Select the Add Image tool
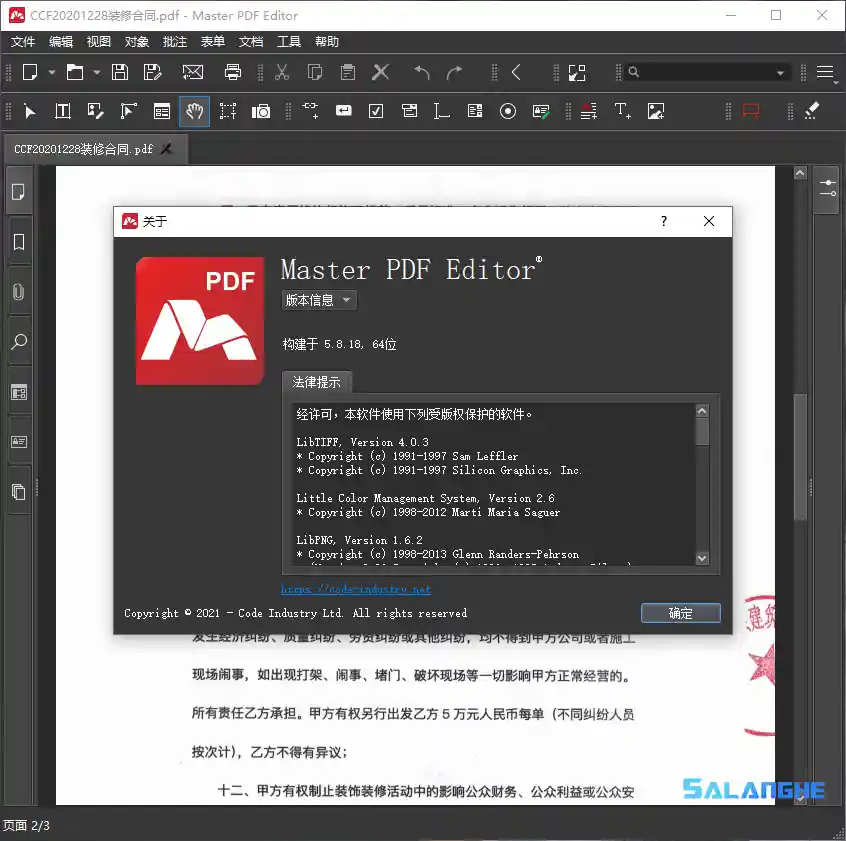The width and height of the screenshot is (846, 841). pyautogui.click(x=655, y=111)
